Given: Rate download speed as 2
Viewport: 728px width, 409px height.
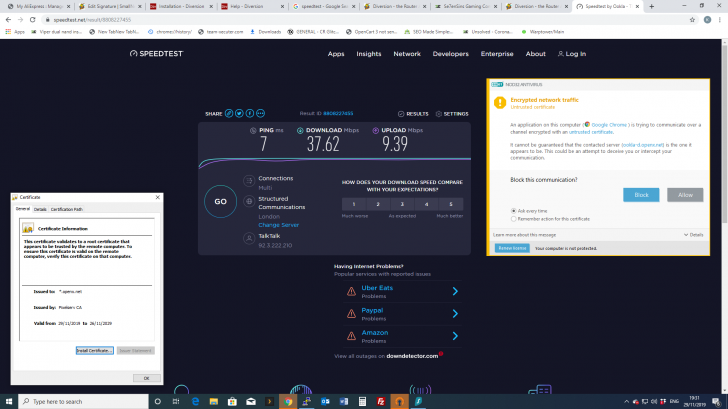Looking at the screenshot, I should 378,204.
